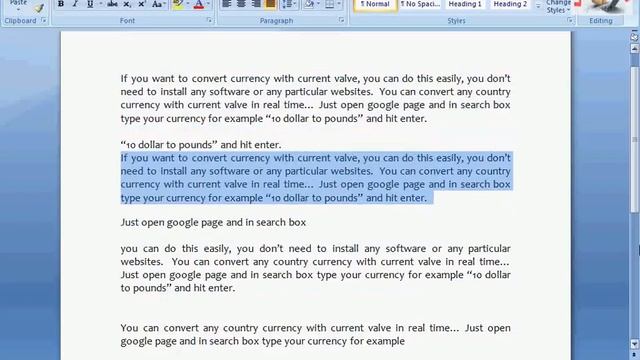Open the Change Case menu
Screen dimensions: 640x360
[158, 4]
